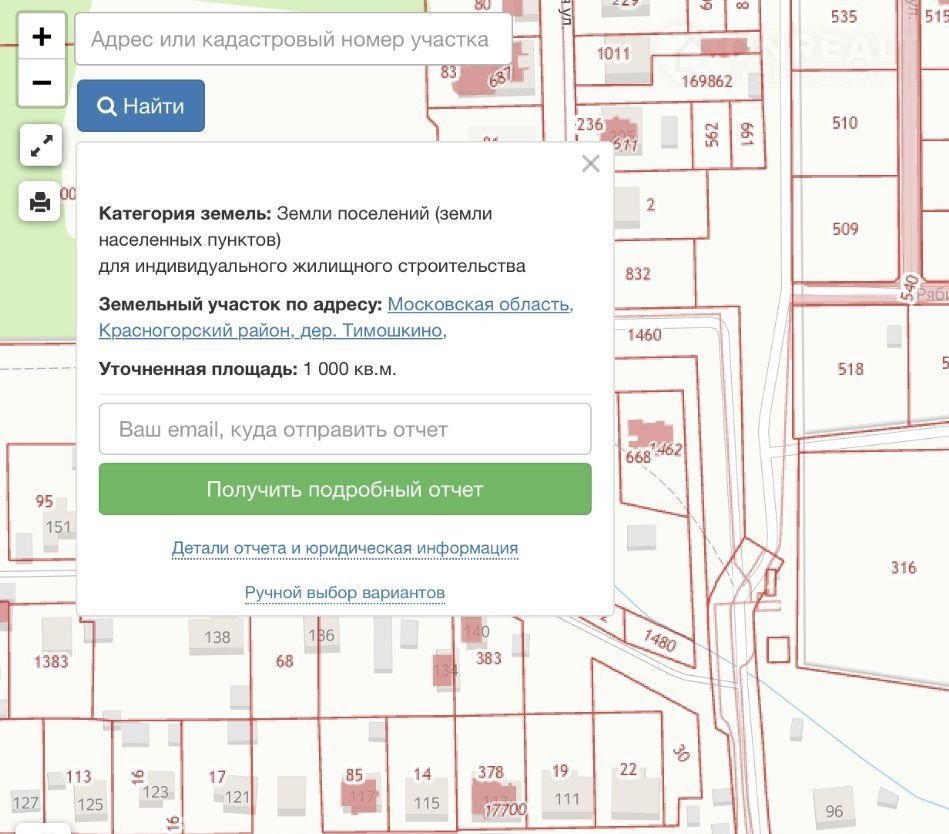Screen dimensions: 949x834
Task: Select parcel 1460 on the map
Action: [x=645, y=335]
